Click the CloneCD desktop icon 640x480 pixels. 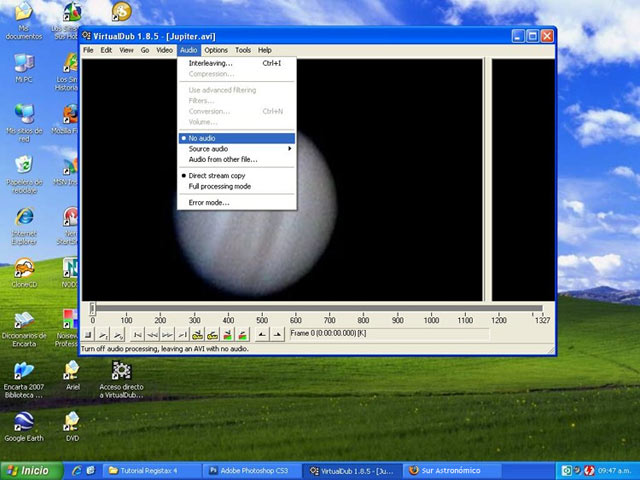23,268
